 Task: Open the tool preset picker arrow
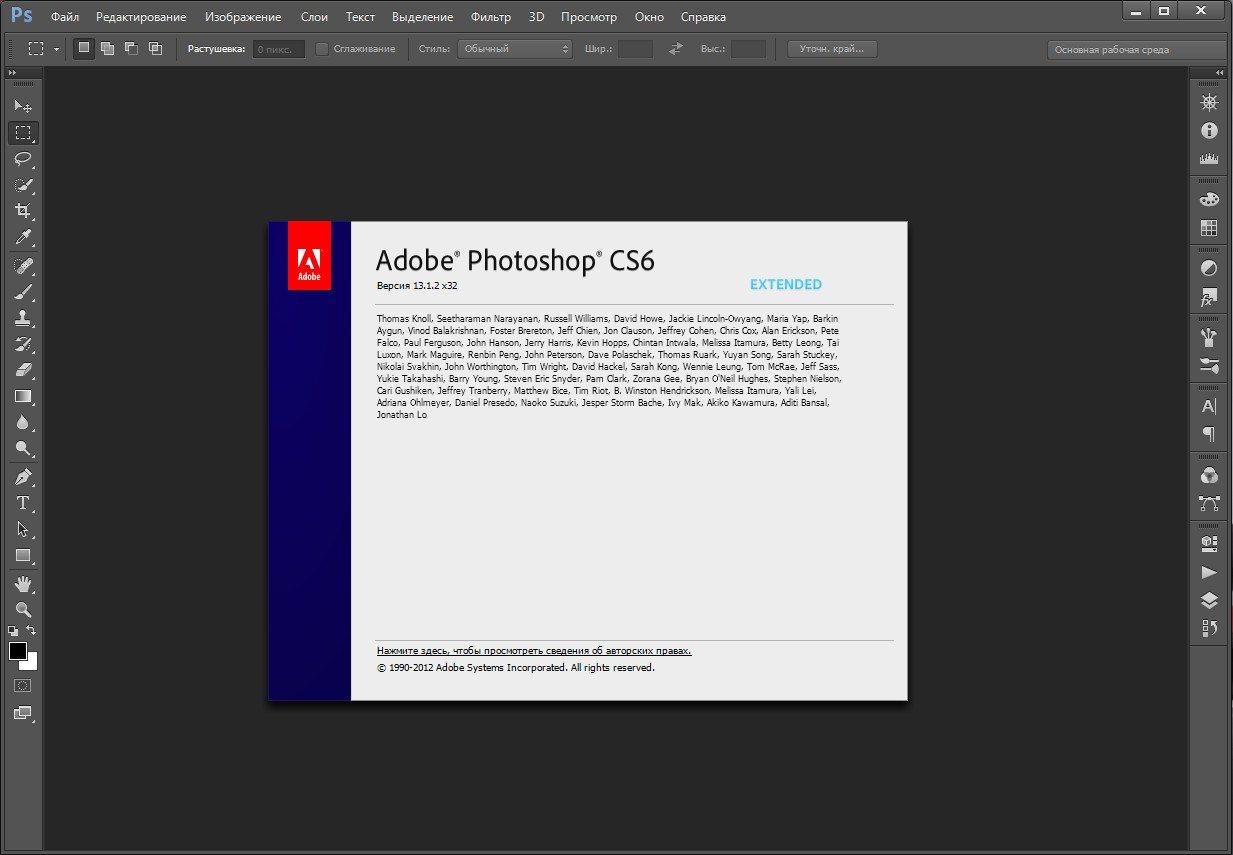tap(57, 48)
